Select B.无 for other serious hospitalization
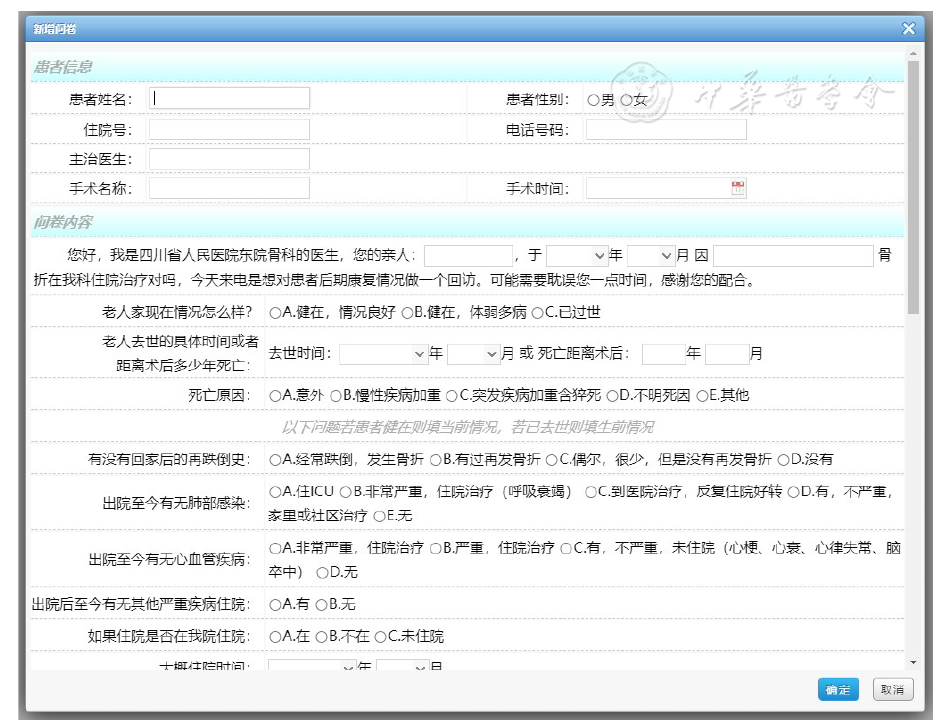 click(x=321, y=604)
